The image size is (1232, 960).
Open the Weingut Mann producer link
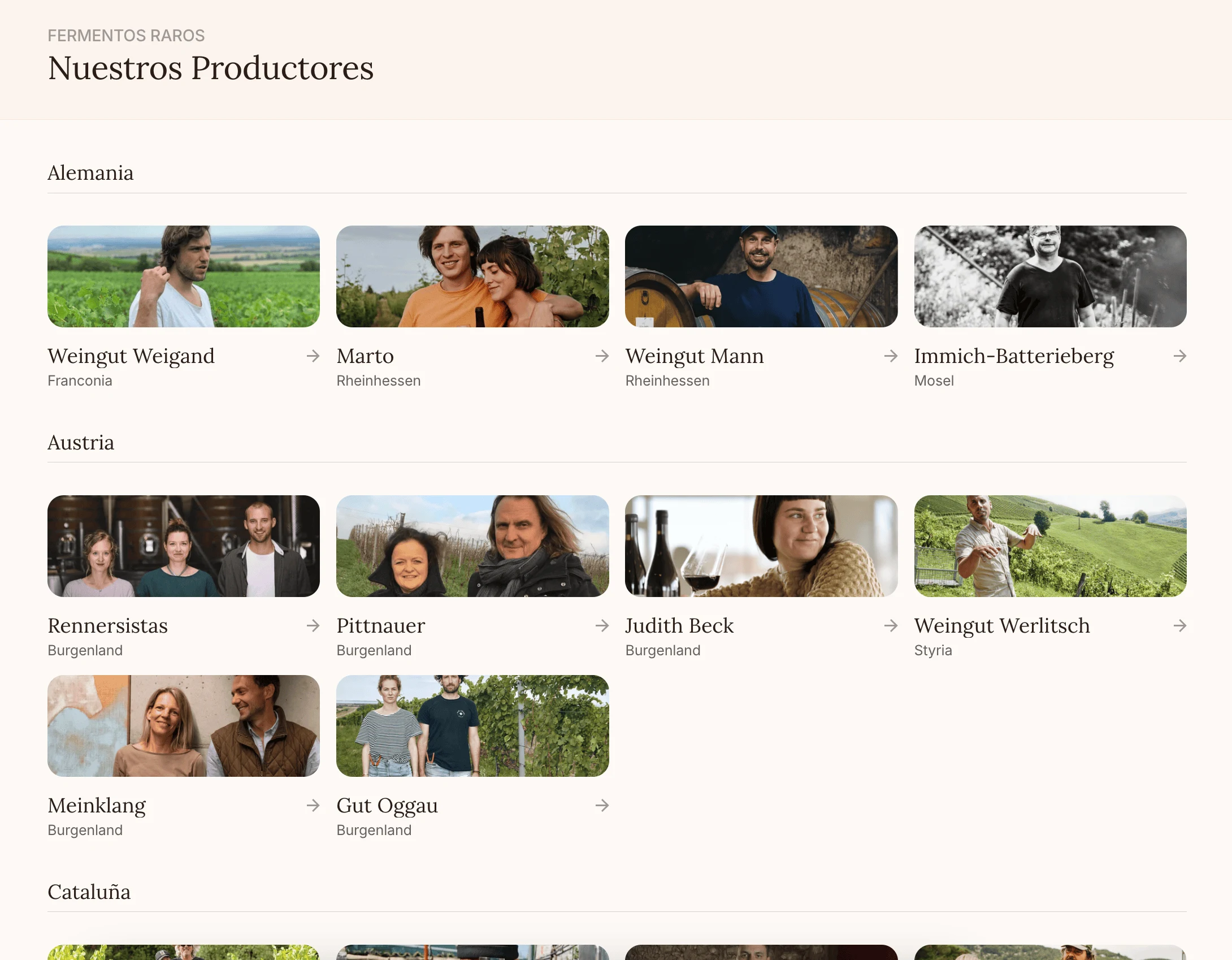[x=695, y=356]
